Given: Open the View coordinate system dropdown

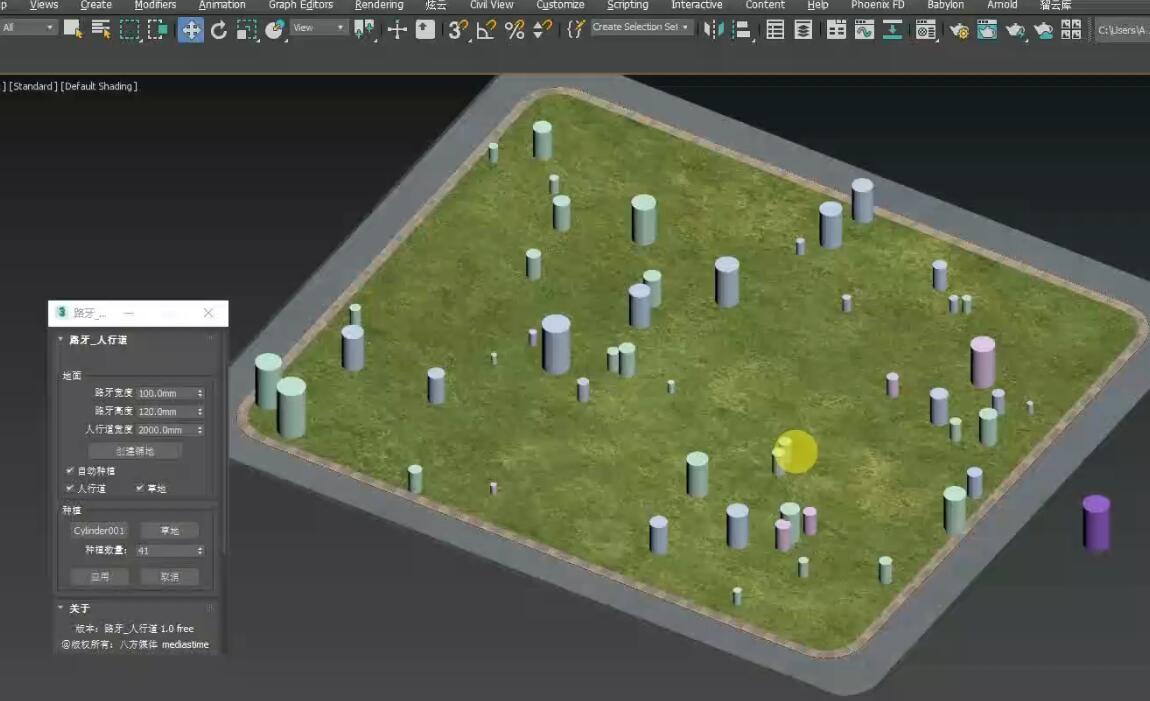Looking at the screenshot, I should tap(319, 28).
